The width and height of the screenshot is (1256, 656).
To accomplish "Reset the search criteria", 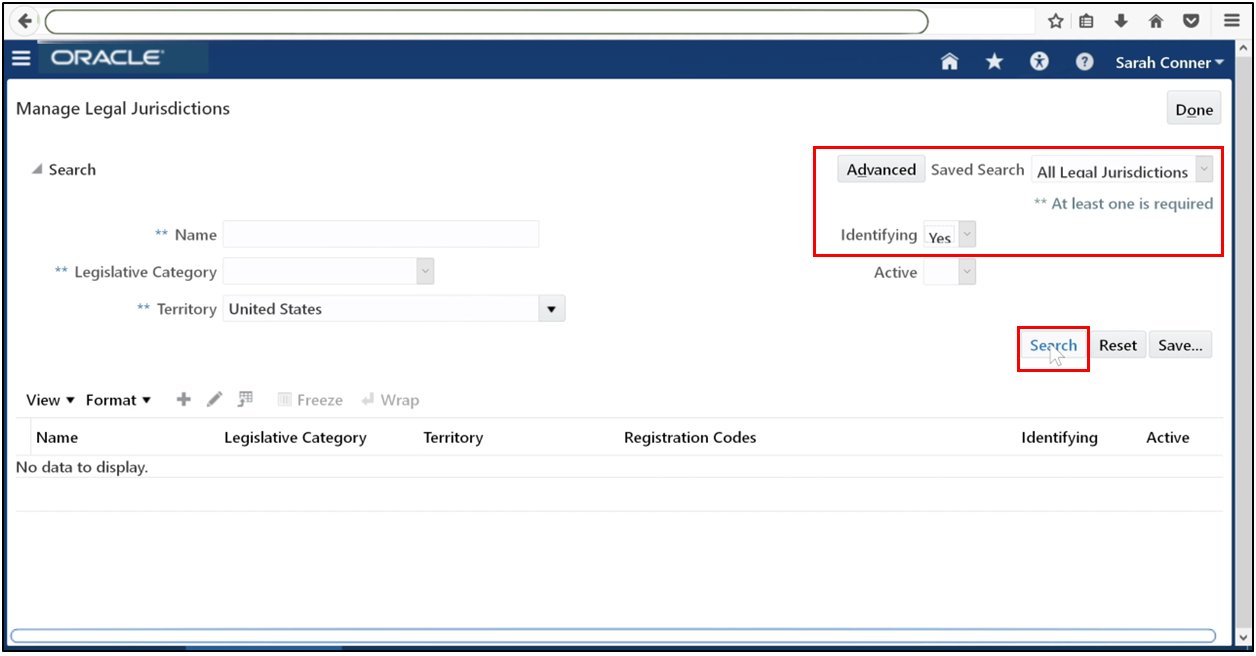I will [1117, 344].
